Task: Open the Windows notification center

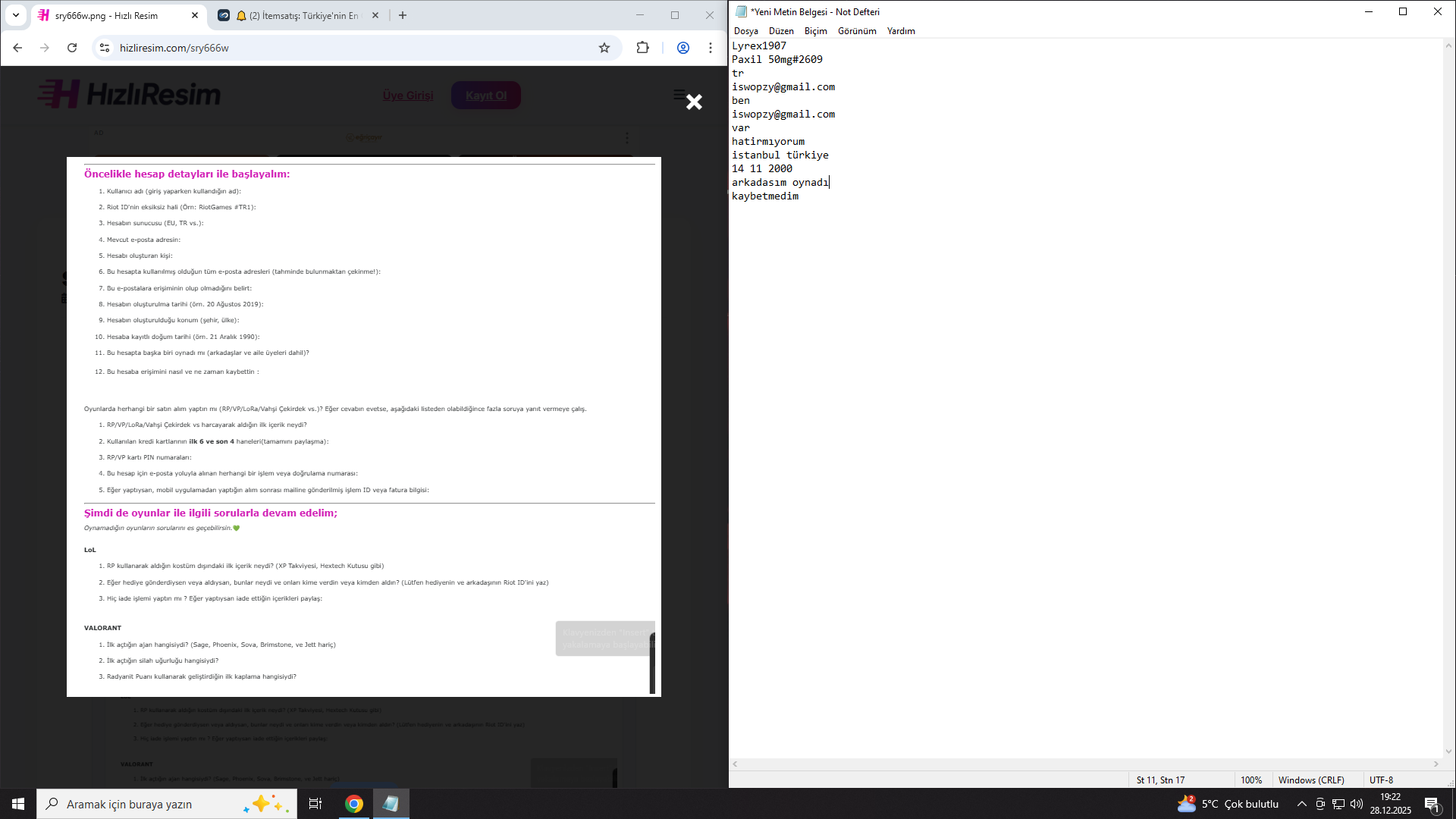Action: pyautogui.click(x=1432, y=804)
